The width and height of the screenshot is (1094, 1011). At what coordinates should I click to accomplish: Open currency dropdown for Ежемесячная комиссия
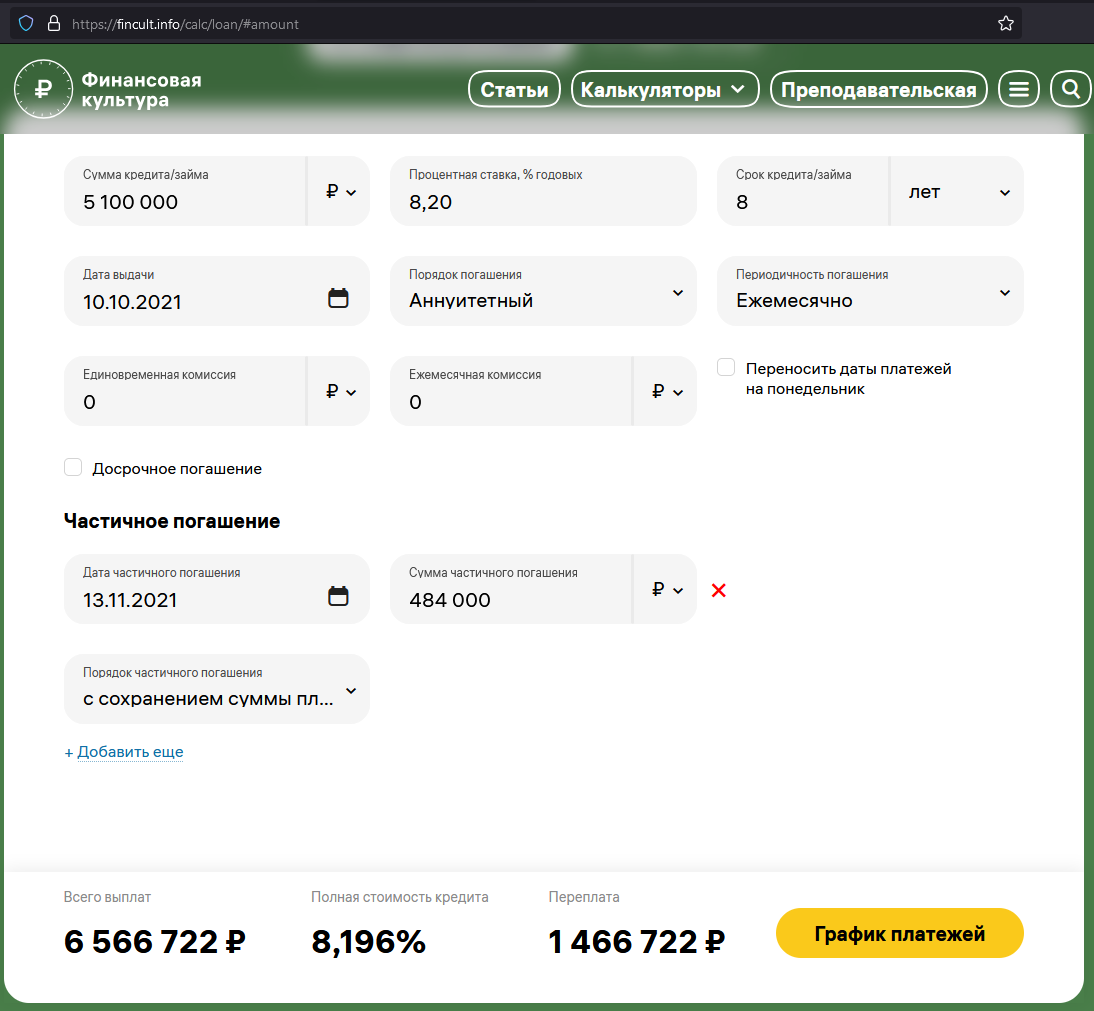click(666, 391)
